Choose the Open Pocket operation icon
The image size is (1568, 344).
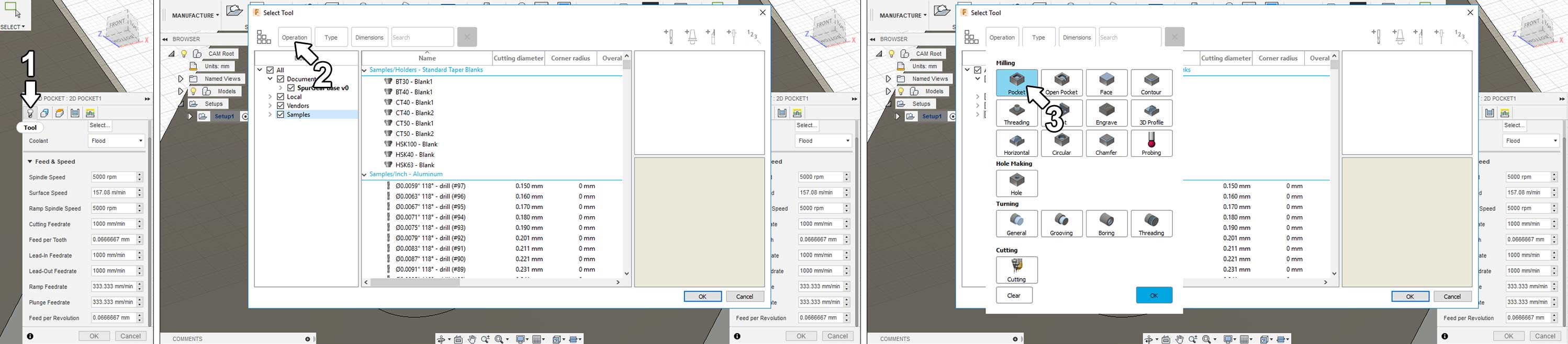[x=1061, y=83]
